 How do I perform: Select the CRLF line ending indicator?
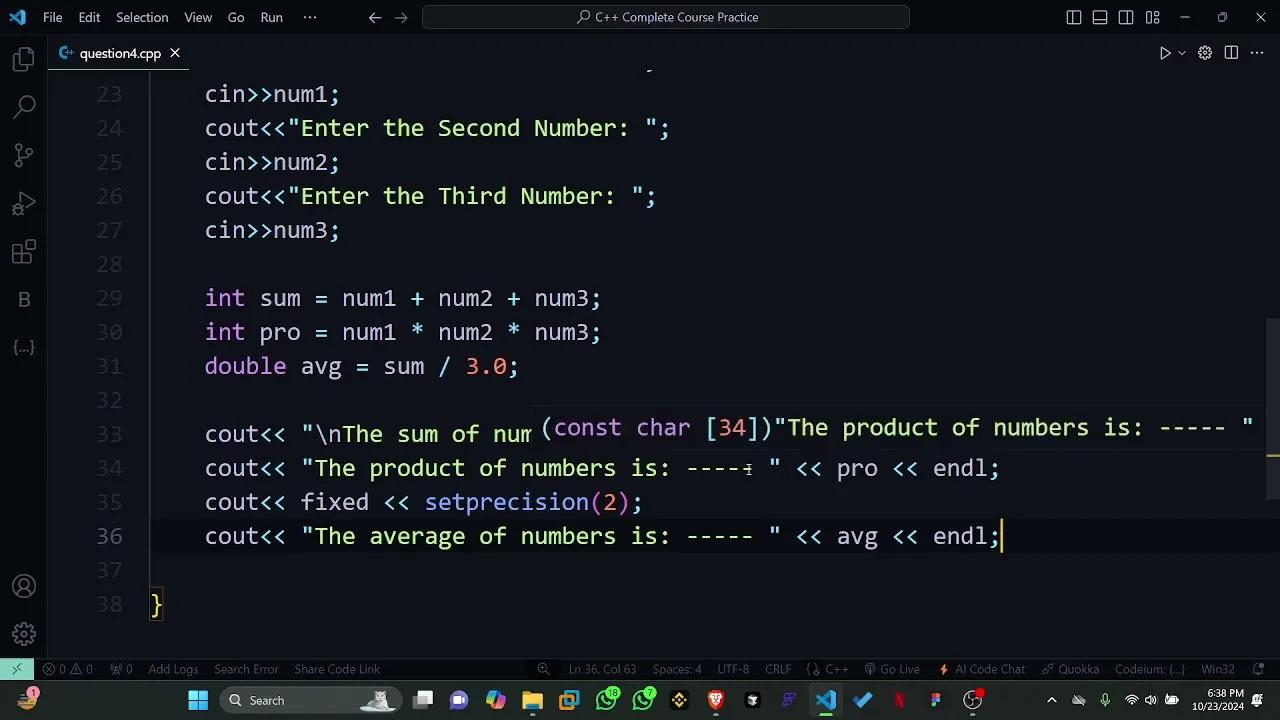(x=777, y=669)
